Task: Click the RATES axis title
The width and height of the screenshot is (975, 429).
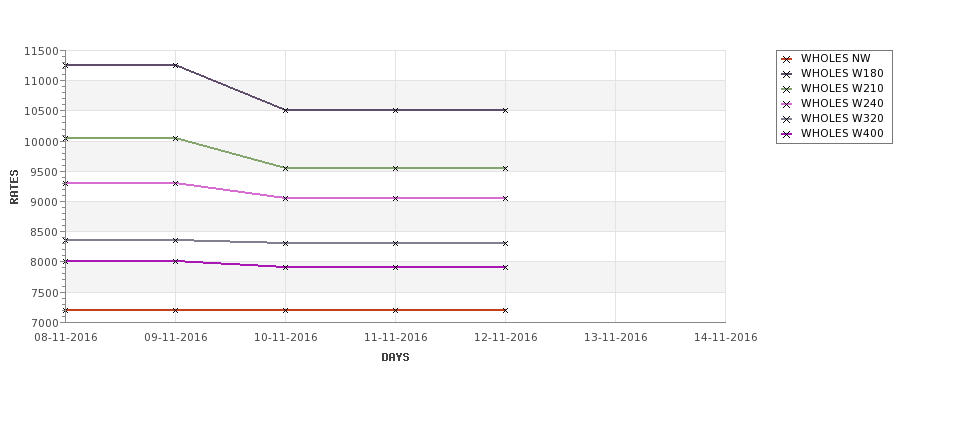Action: point(14,187)
